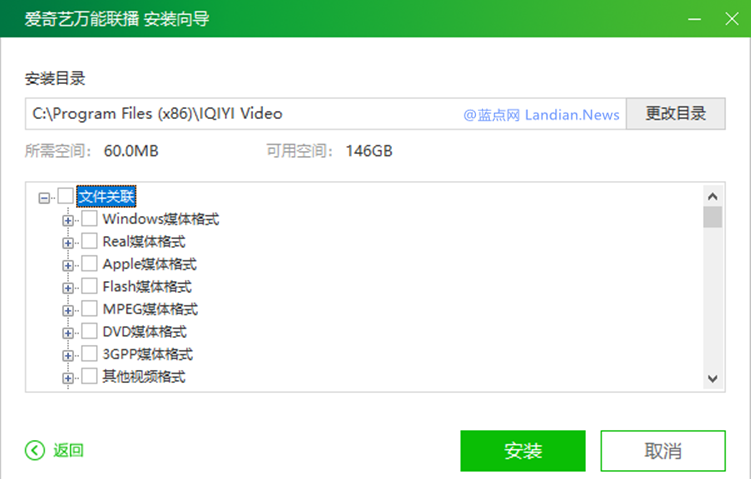Image resolution: width=751 pixels, height=479 pixels.
Task: Click the 安装目录 heading text
Action: click(x=55, y=79)
